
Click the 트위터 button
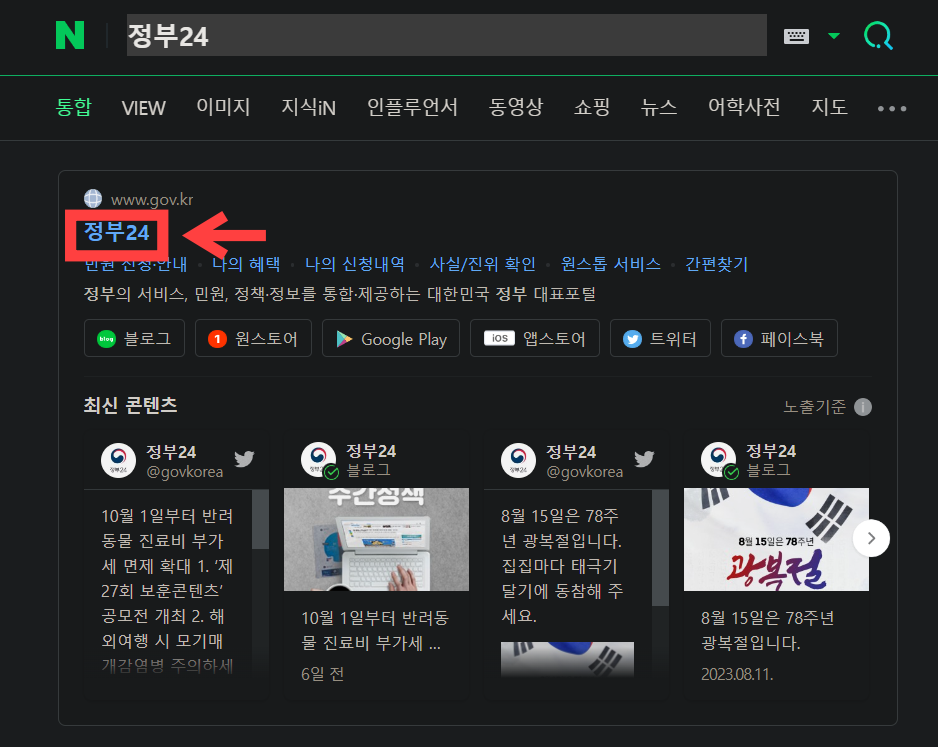tap(660, 339)
